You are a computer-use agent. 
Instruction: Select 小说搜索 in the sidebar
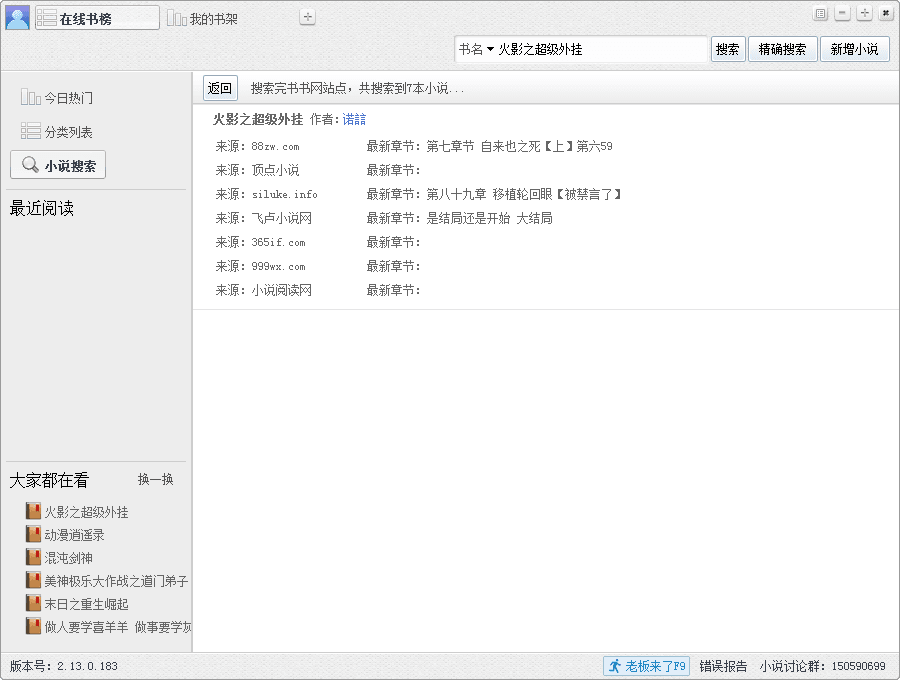[x=58, y=166]
